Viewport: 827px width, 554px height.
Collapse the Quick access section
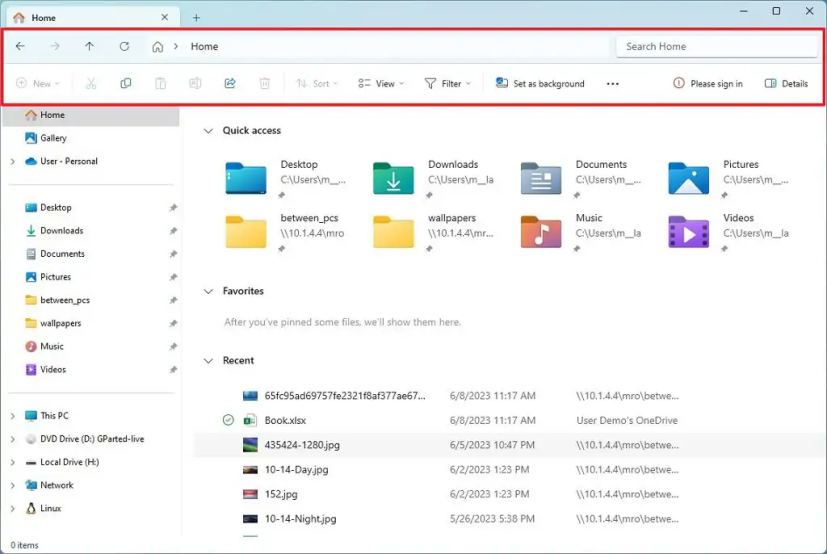tap(208, 131)
